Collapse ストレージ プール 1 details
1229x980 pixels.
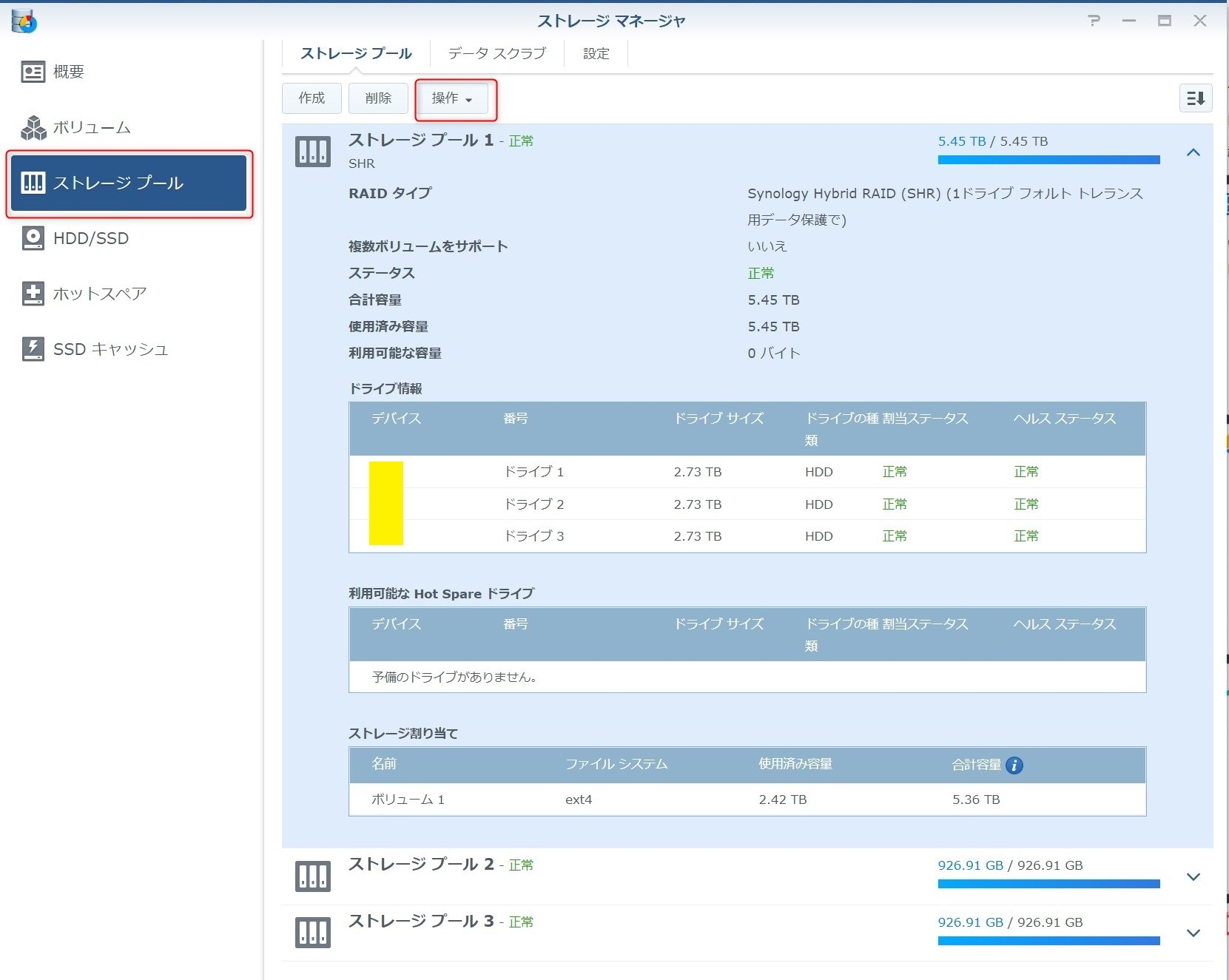1193,152
